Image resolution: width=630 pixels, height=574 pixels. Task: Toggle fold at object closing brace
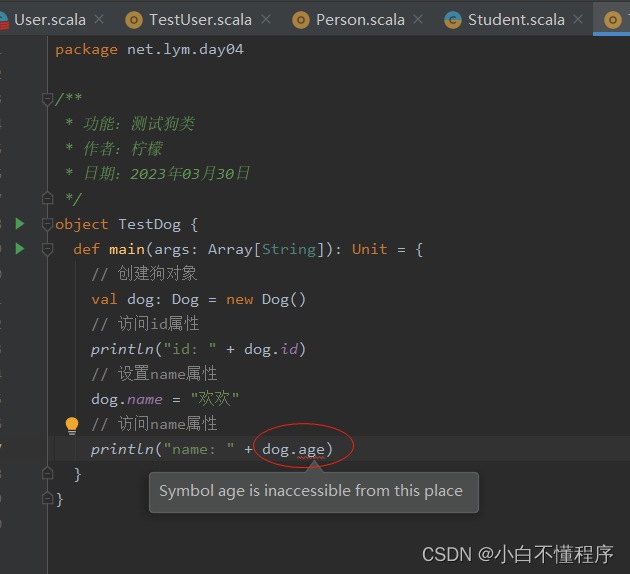pyautogui.click(x=47, y=499)
